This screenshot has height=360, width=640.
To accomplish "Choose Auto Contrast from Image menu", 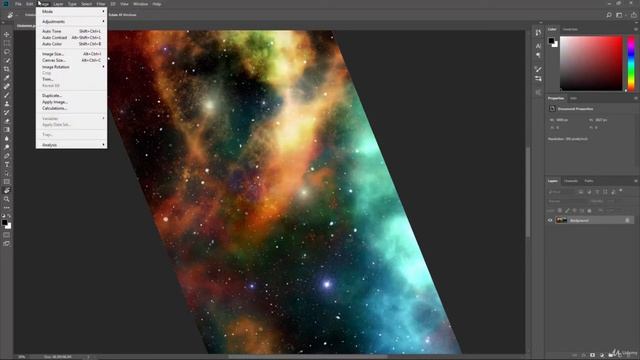I will coord(71,38).
